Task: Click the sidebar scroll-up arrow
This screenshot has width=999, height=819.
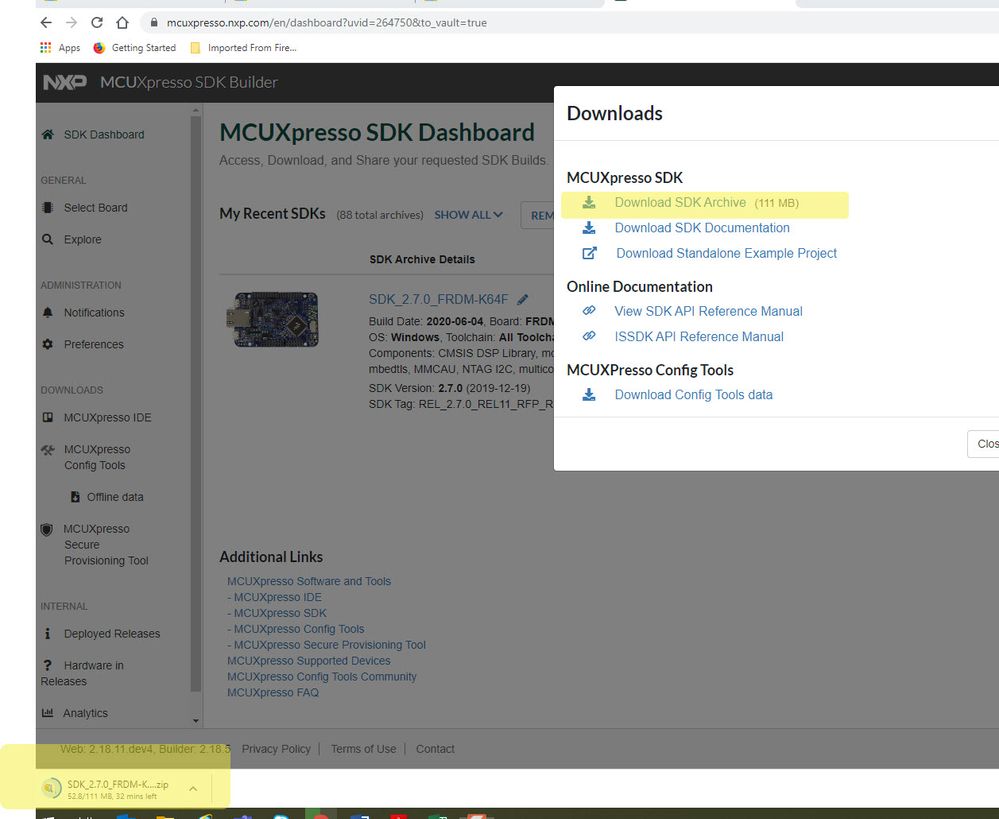Action: pyautogui.click(x=196, y=111)
